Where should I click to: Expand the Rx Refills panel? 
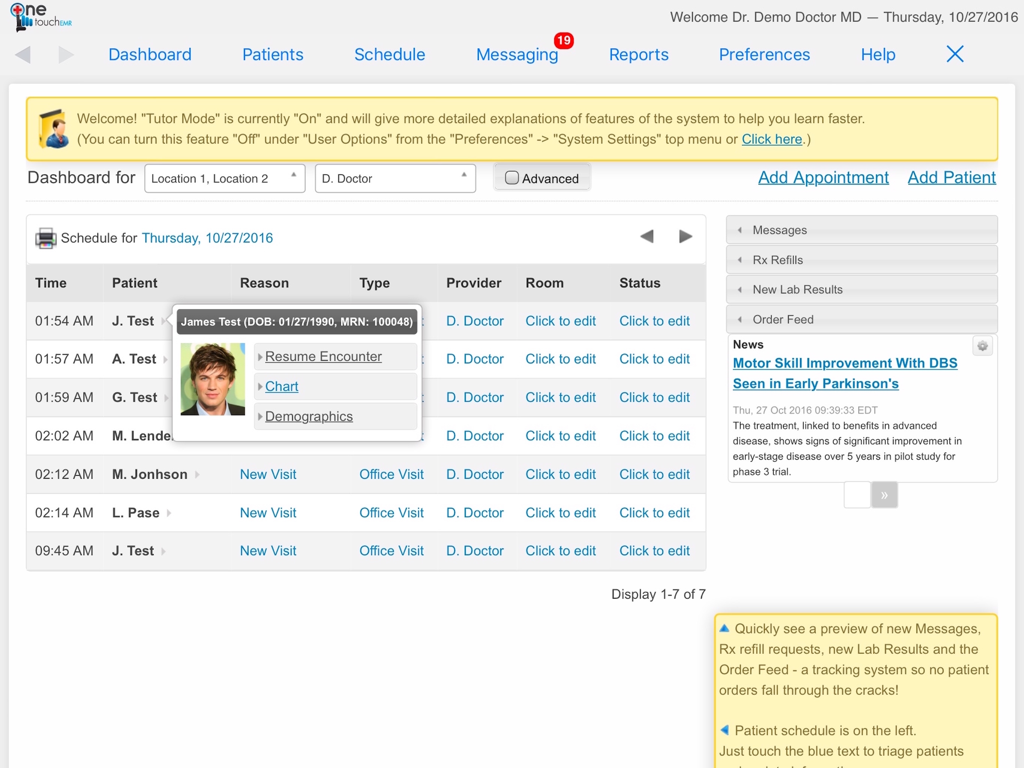[861, 260]
